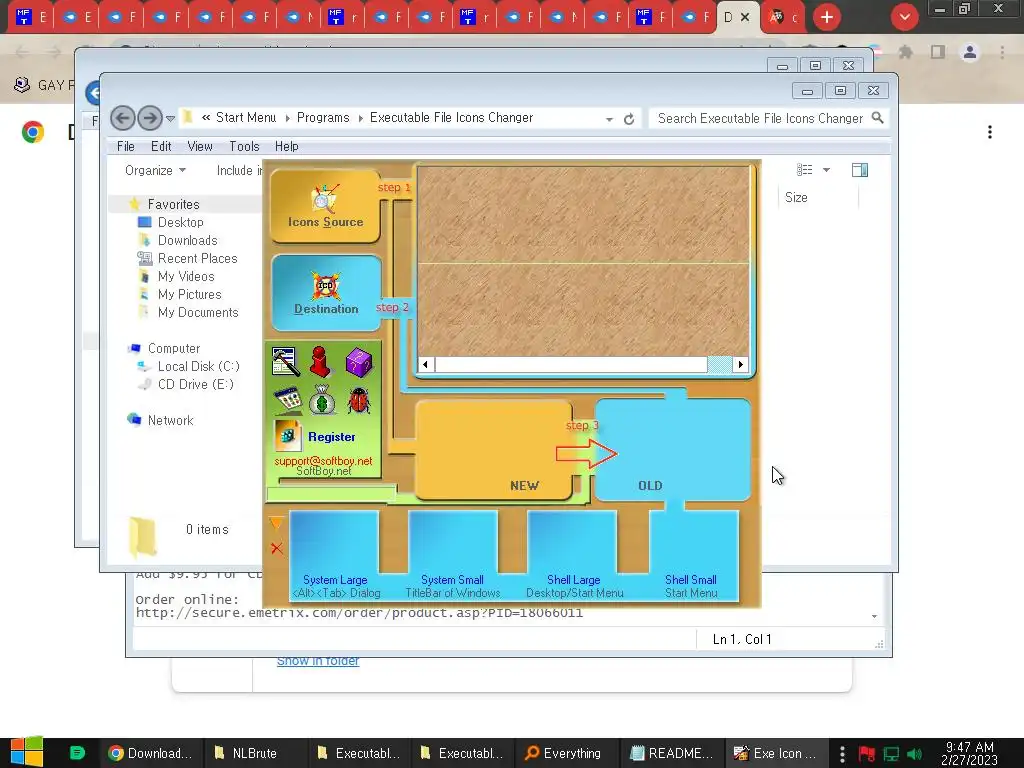Viewport: 1024px width, 768px height.
Task: Click the money bag purchase icon
Action: point(322,400)
